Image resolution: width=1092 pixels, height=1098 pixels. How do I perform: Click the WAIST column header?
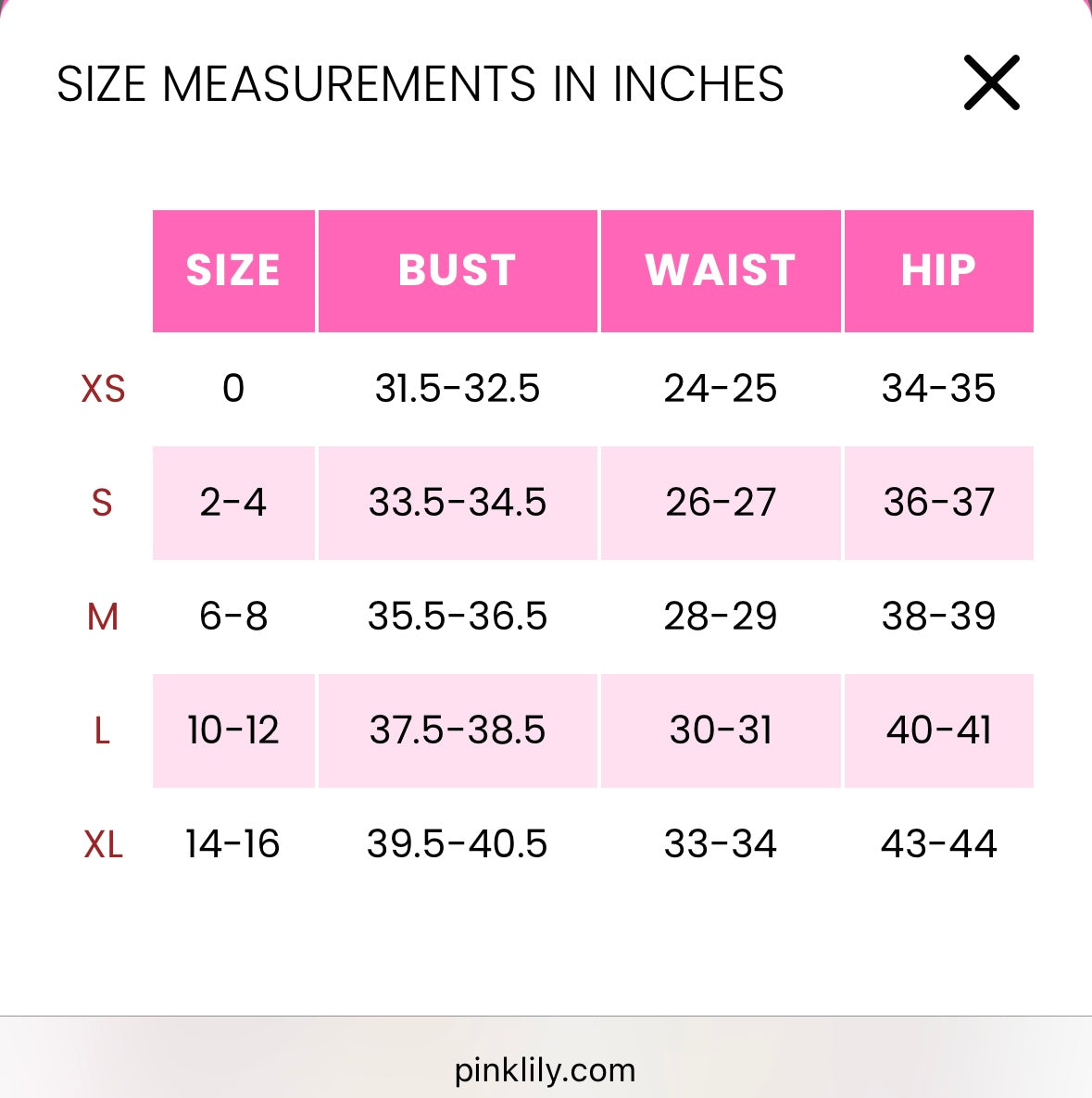[x=720, y=270]
